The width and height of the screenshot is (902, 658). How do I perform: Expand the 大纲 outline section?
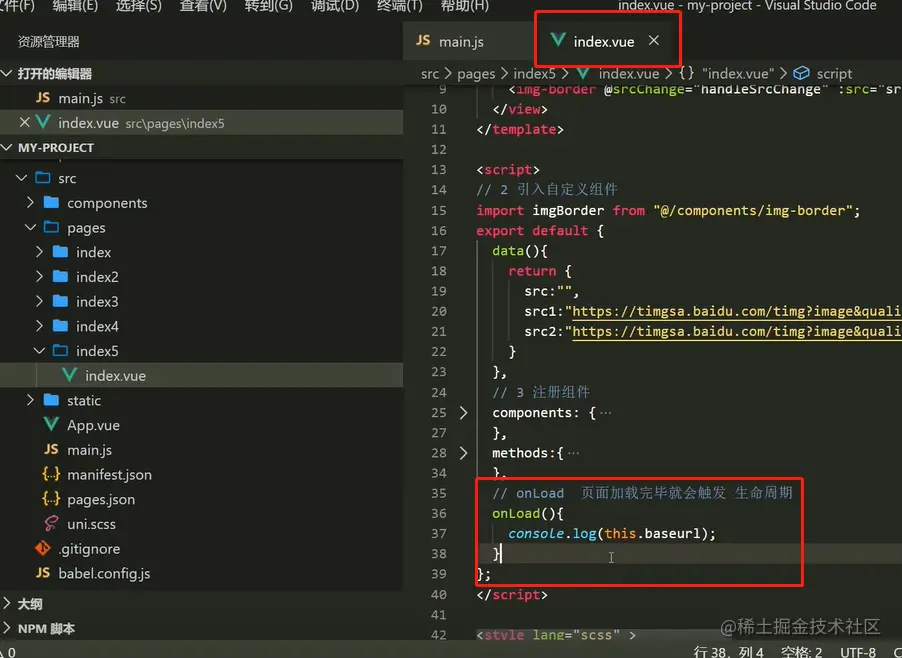[x=7, y=603]
